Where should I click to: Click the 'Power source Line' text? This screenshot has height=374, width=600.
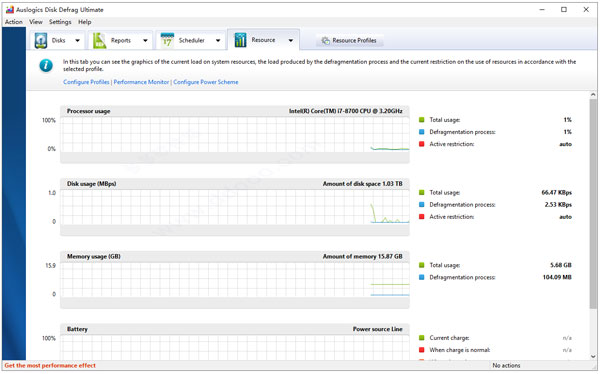[x=377, y=329]
